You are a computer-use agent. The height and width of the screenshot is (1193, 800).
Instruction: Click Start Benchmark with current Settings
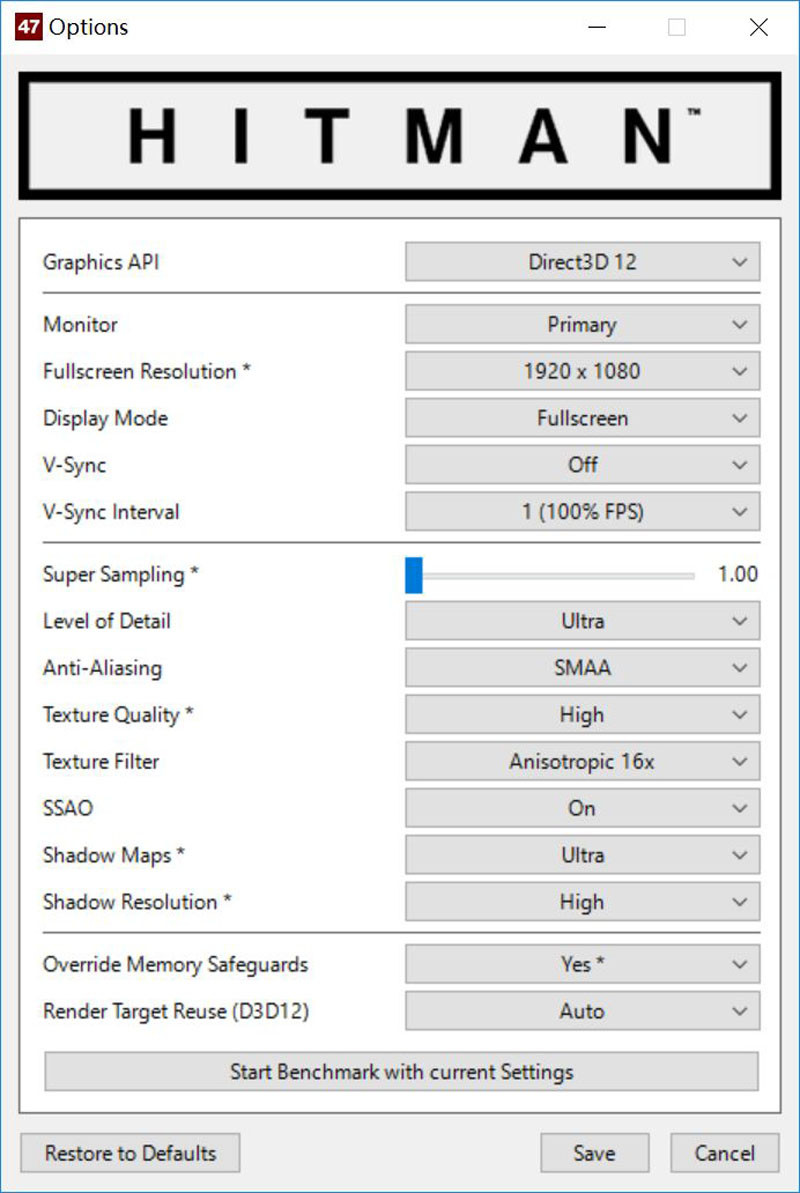pos(401,1072)
